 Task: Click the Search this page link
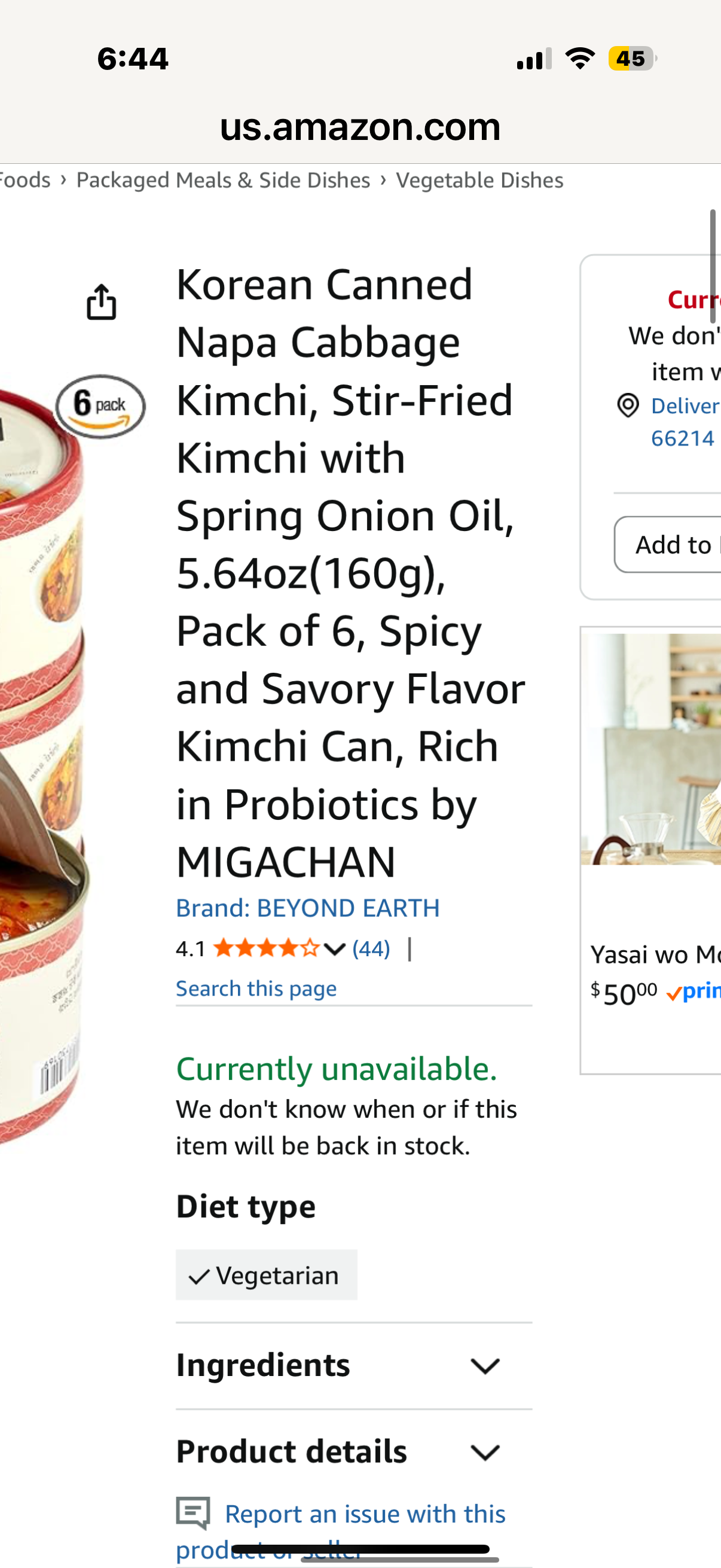(255, 988)
